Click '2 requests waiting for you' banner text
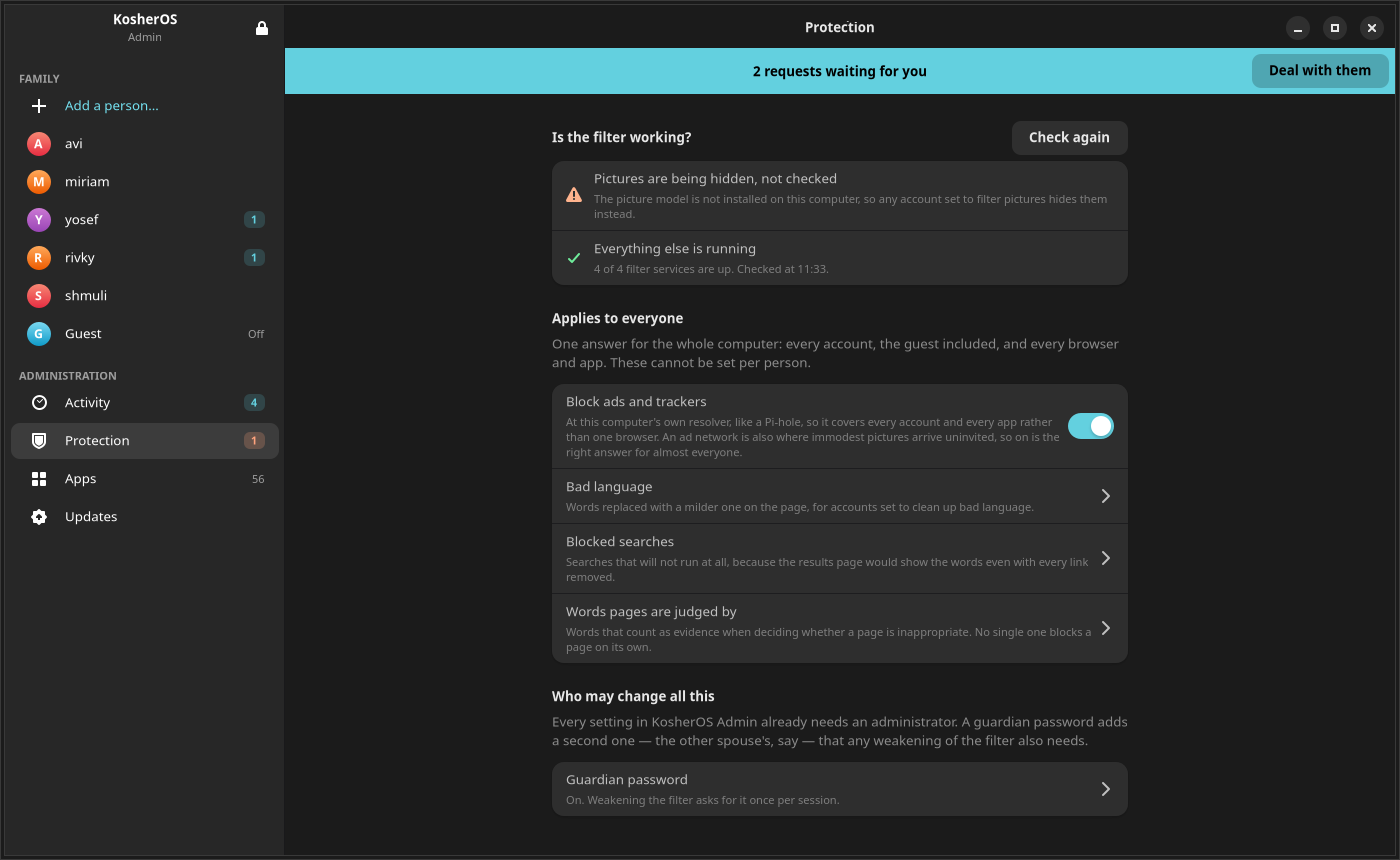Image resolution: width=1400 pixels, height=860 pixels. click(x=840, y=71)
